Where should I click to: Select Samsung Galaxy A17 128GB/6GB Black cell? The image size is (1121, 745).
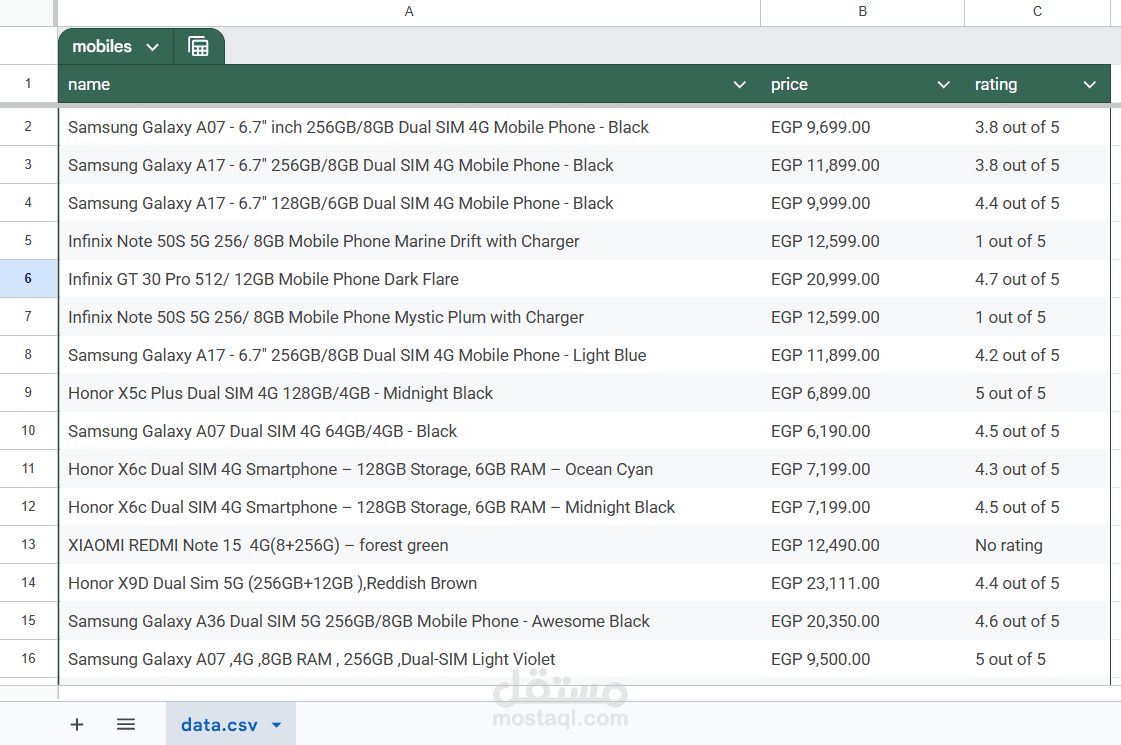pyautogui.click(x=409, y=202)
